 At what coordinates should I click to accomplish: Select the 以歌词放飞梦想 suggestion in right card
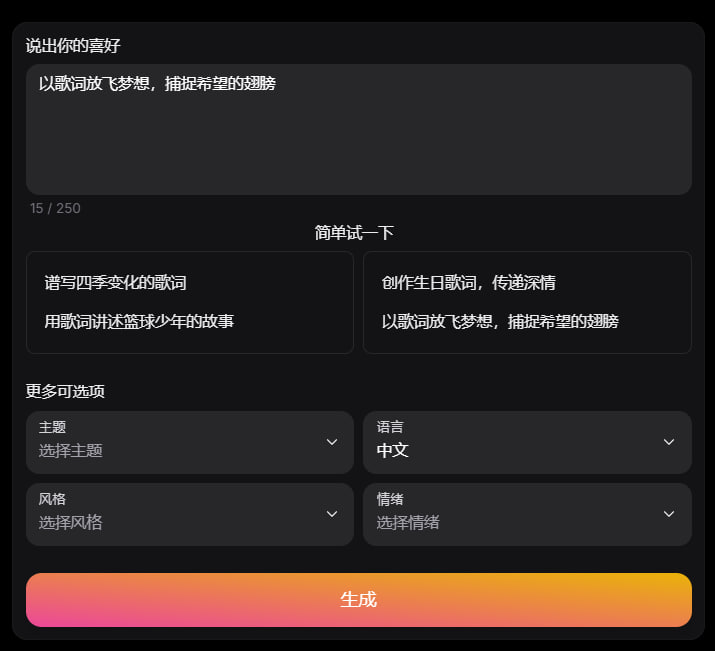(500, 321)
